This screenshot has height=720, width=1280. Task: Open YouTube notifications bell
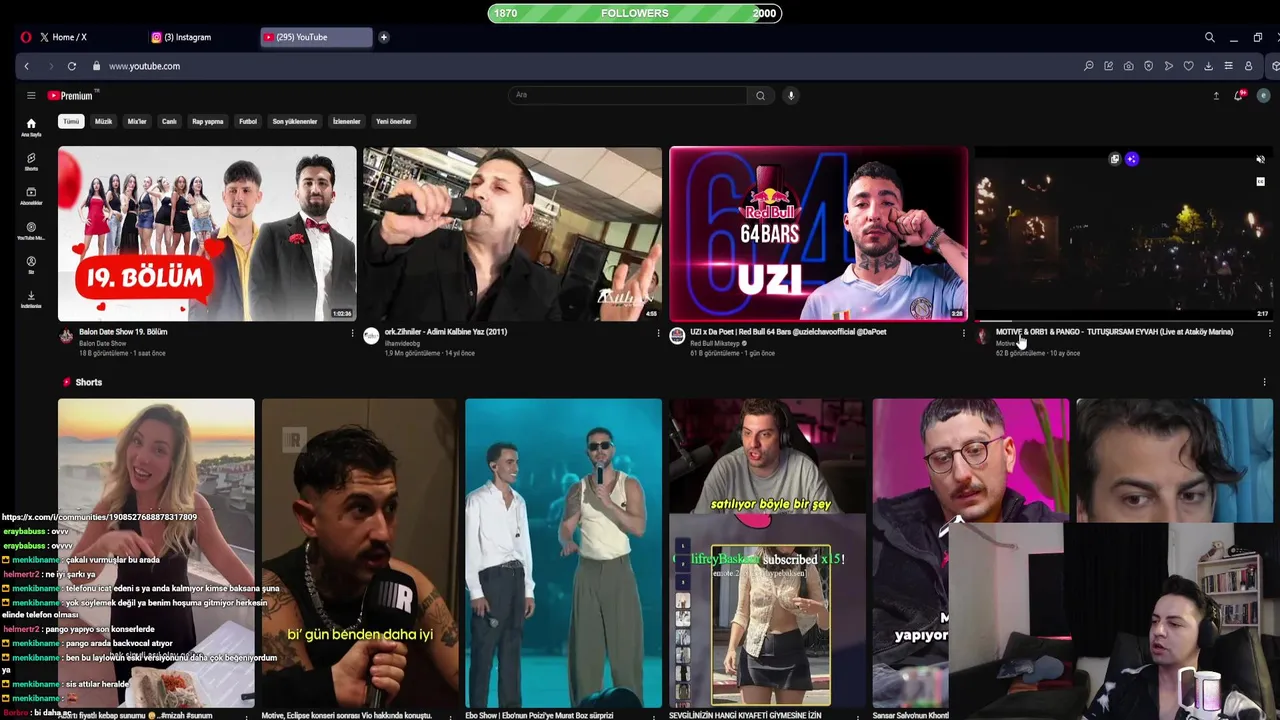click(1239, 96)
